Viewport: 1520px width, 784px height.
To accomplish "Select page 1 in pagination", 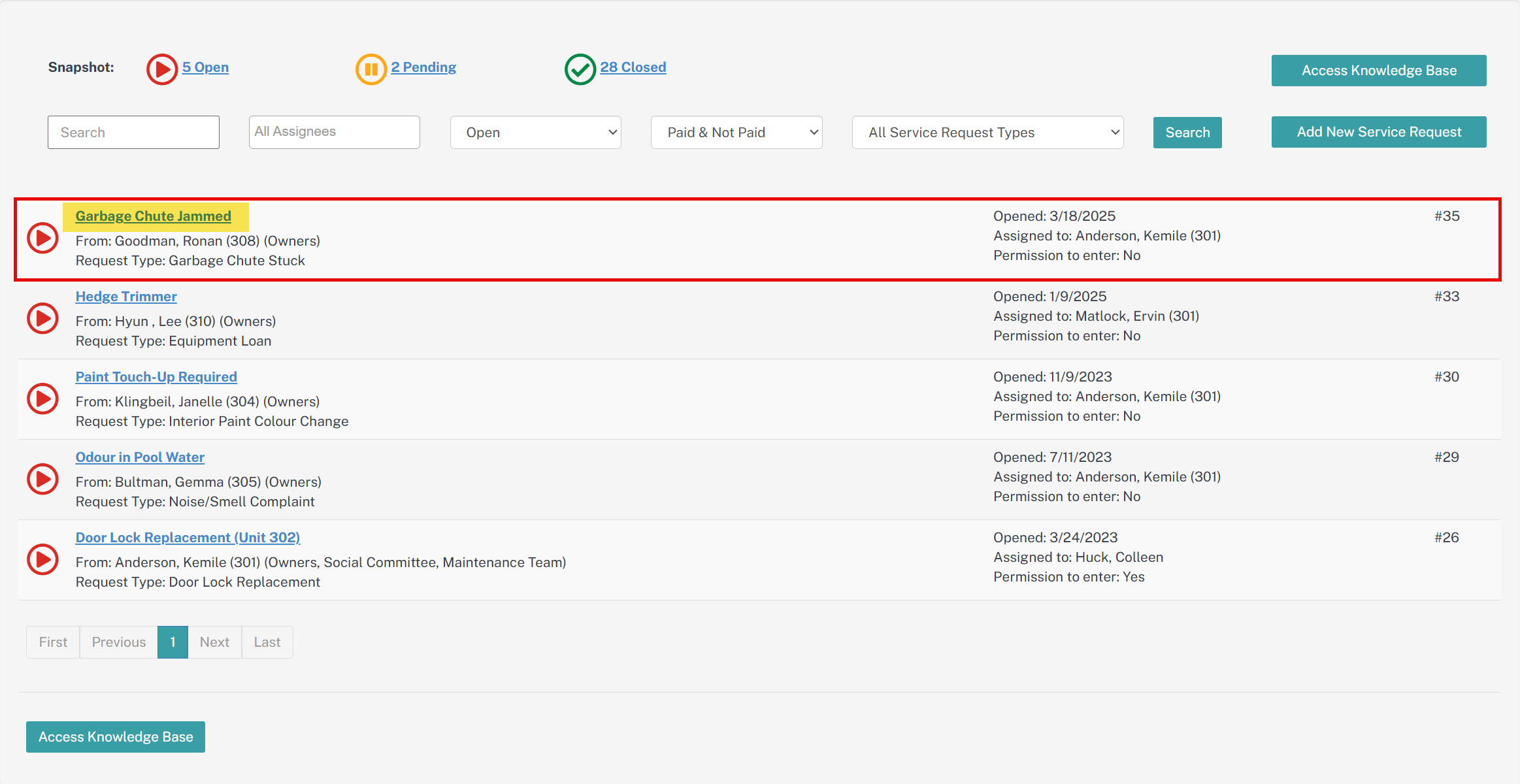I will coord(173,642).
